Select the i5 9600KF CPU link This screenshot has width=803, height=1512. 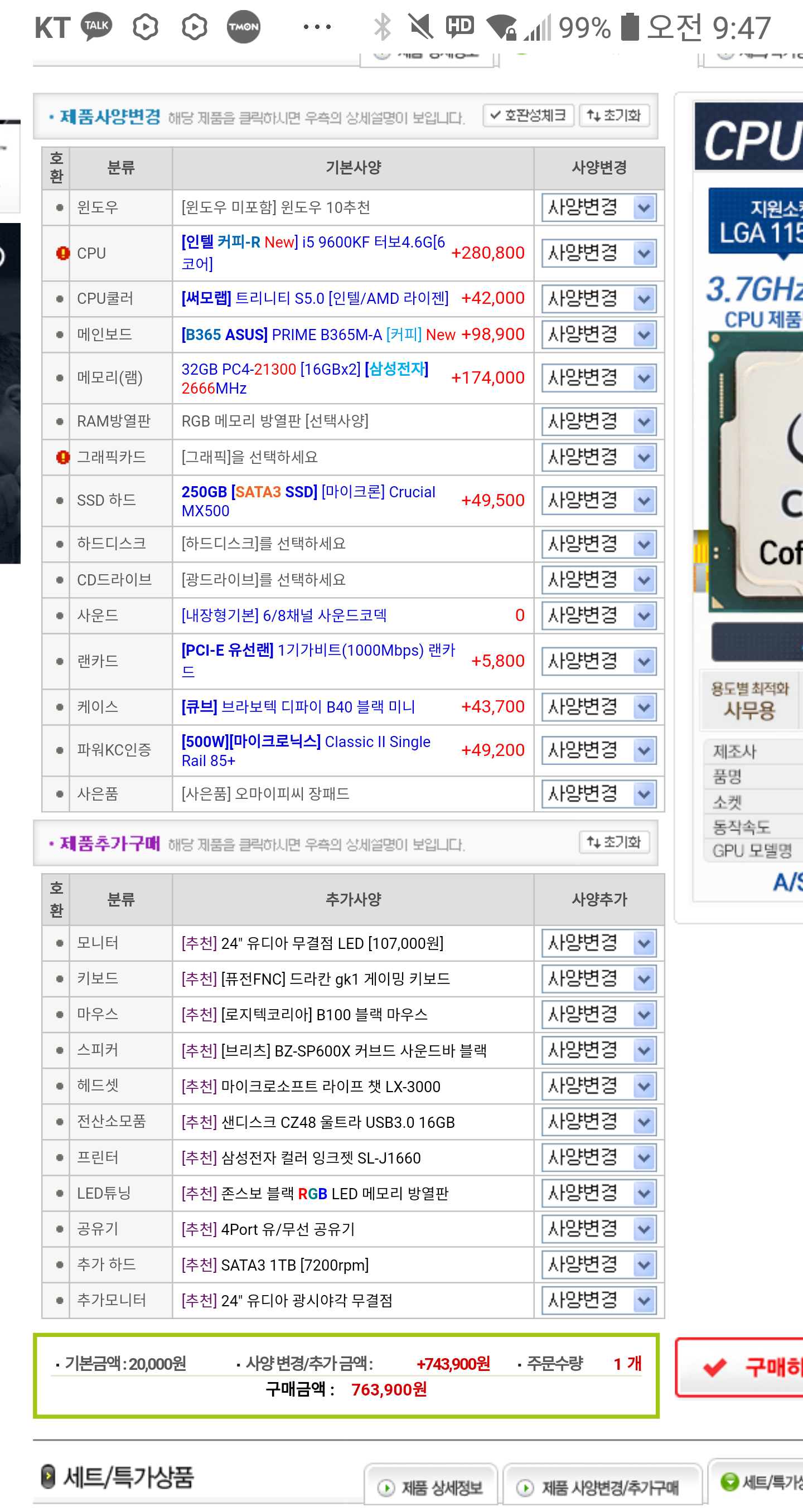(x=313, y=253)
